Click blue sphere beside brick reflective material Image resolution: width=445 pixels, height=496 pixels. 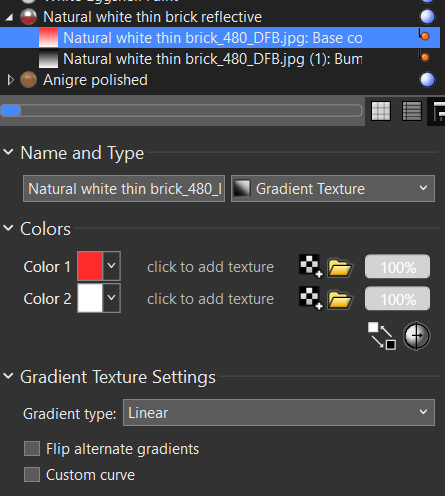coord(427,17)
